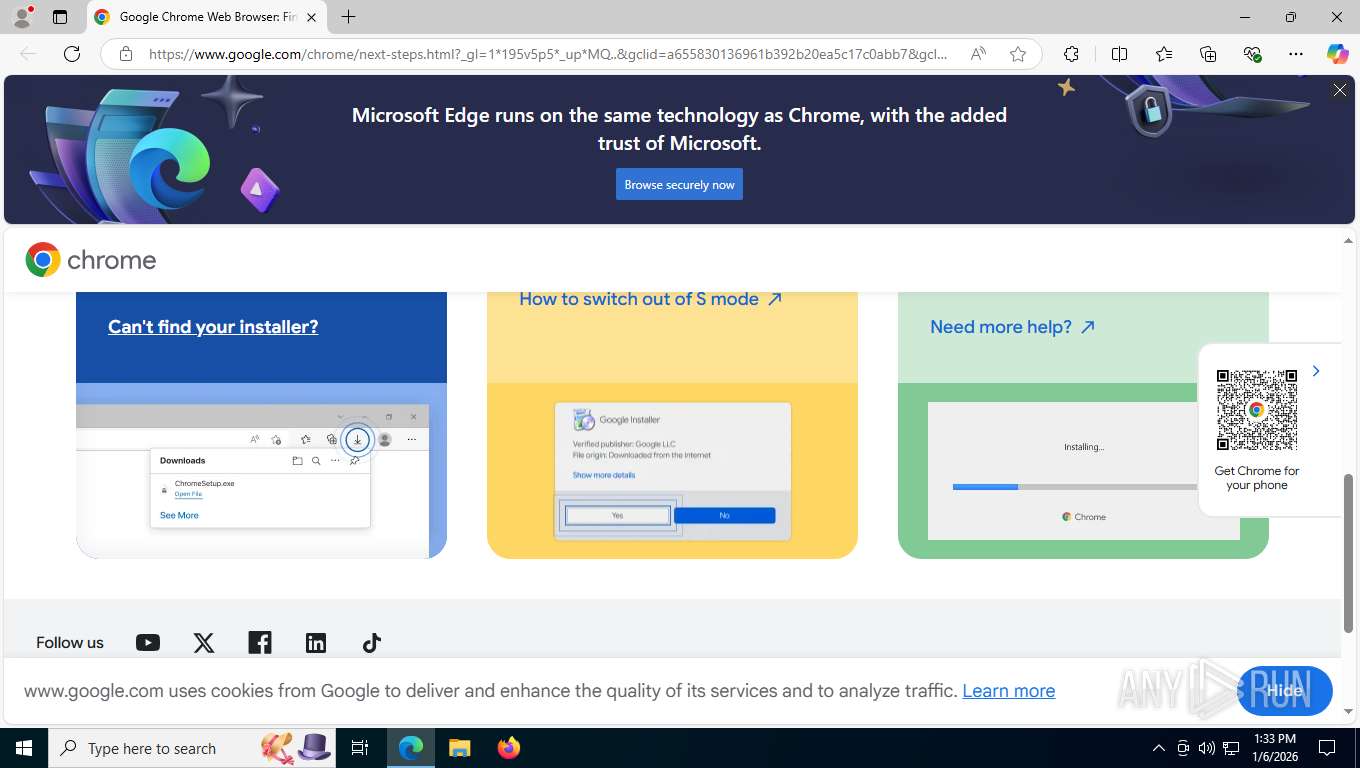
Task: Open Can't find your installer link
Action: point(213,327)
